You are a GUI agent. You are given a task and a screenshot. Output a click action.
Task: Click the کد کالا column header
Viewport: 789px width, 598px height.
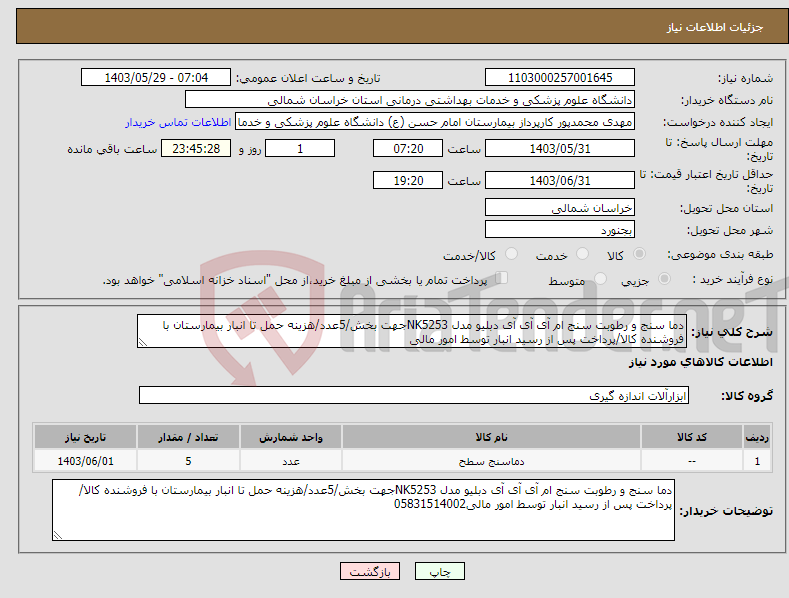pos(692,437)
